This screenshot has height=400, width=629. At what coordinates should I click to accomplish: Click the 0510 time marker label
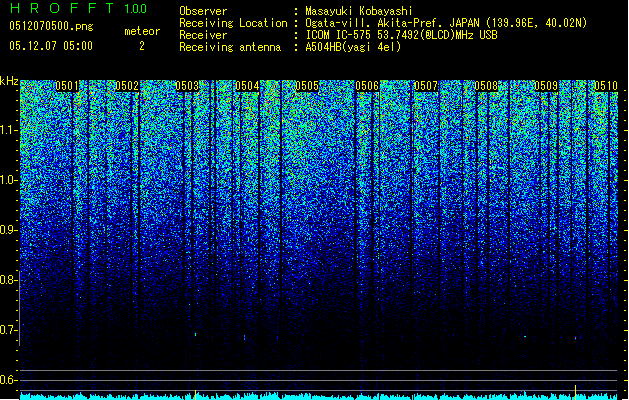pos(606,86)
